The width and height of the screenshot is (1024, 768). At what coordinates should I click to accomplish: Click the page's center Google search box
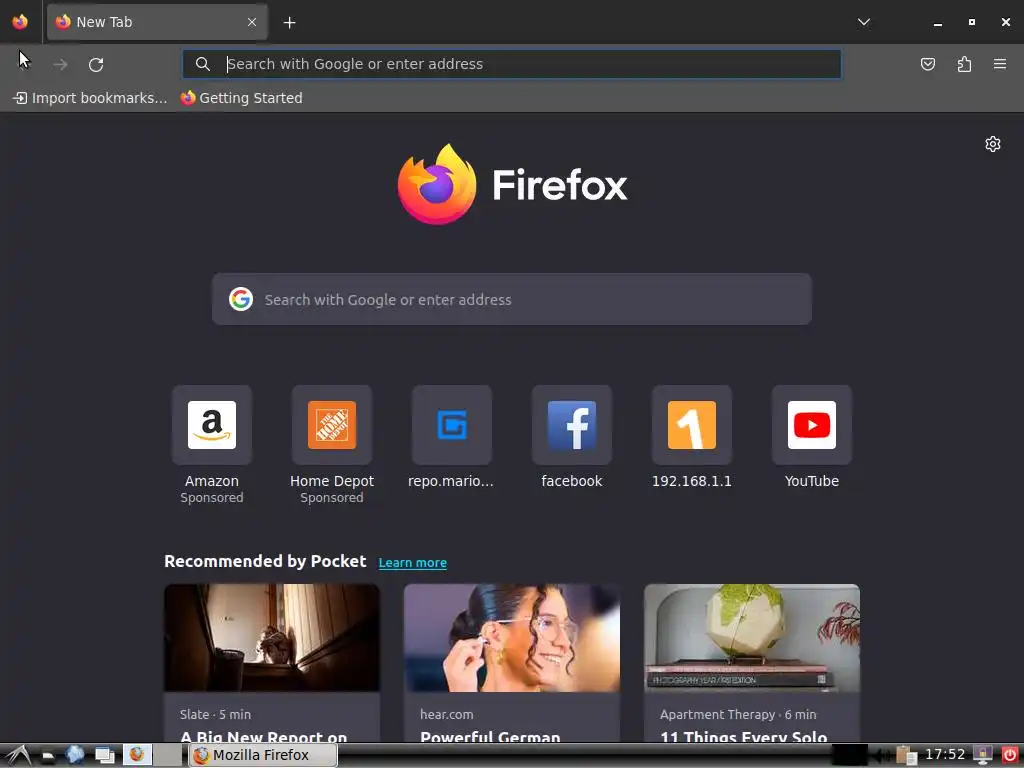pyautogui.click(x=512, y=299)
